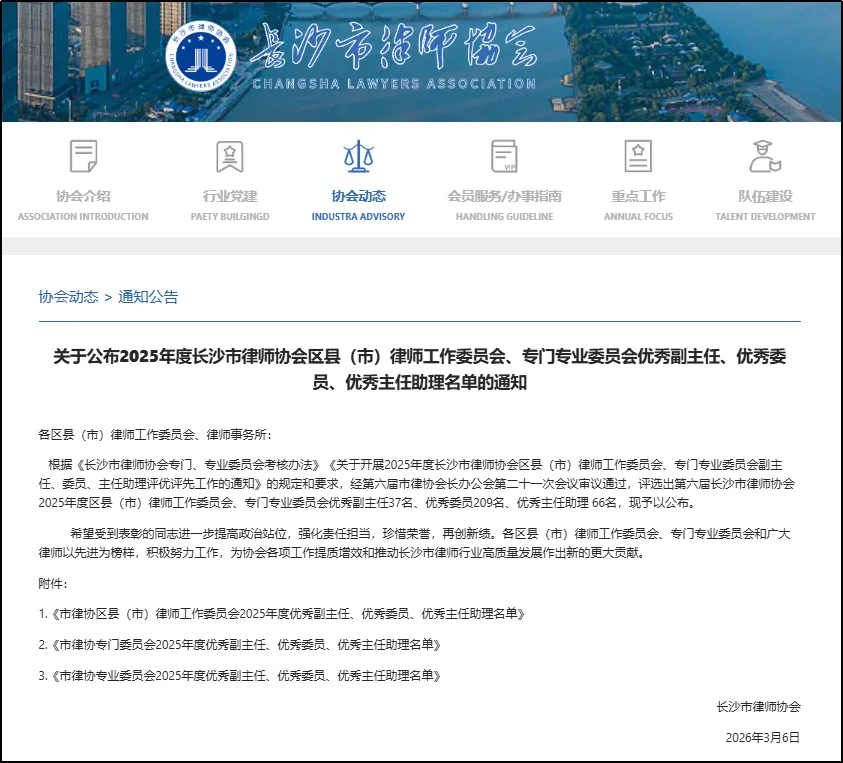The image size is (843, 763).
Task: Click the salutation 各区县（市）律师工作委员会、律师事务所
Action: point(155,434)
